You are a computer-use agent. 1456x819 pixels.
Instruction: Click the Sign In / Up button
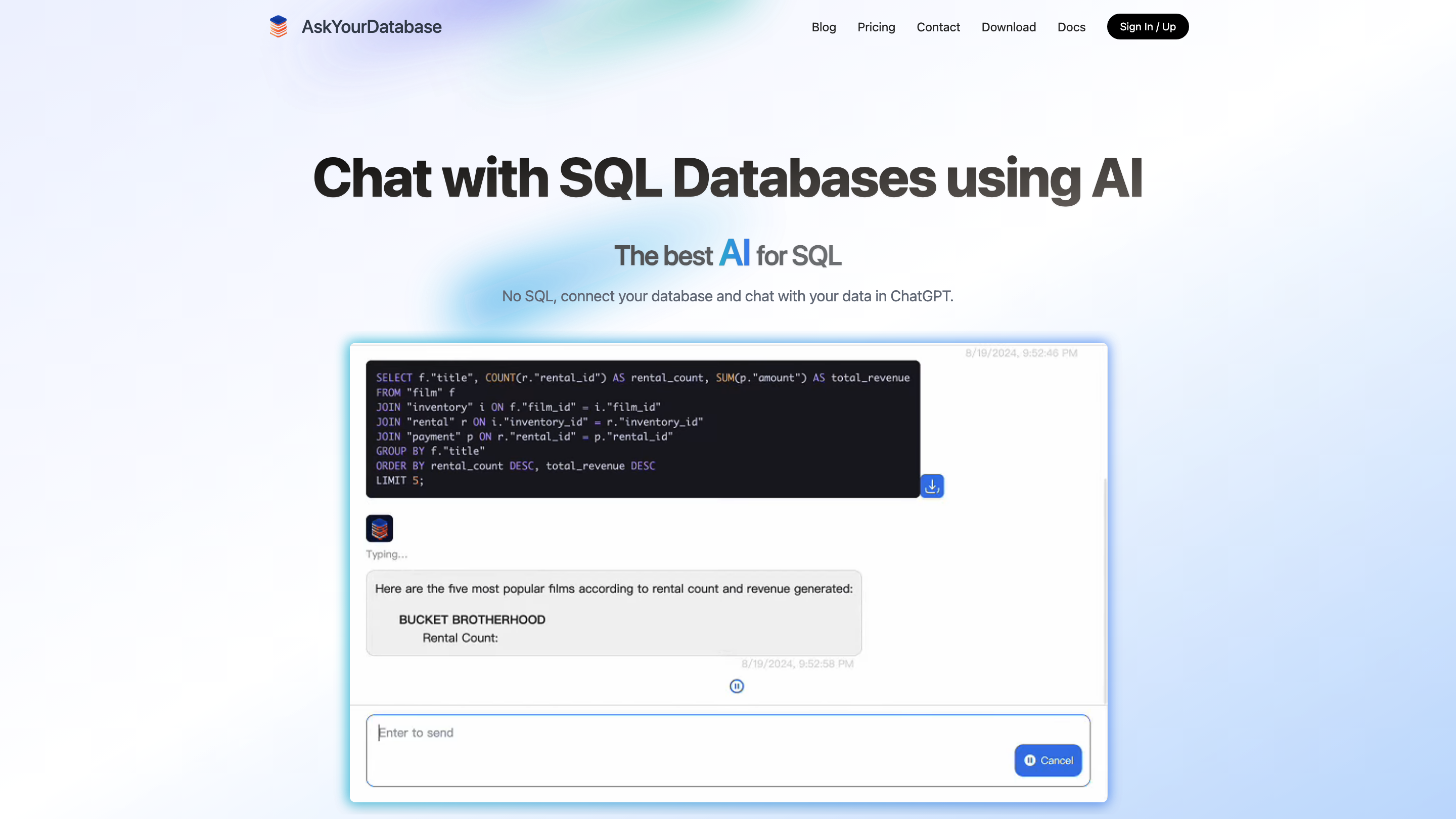[x=1148, y=26]
